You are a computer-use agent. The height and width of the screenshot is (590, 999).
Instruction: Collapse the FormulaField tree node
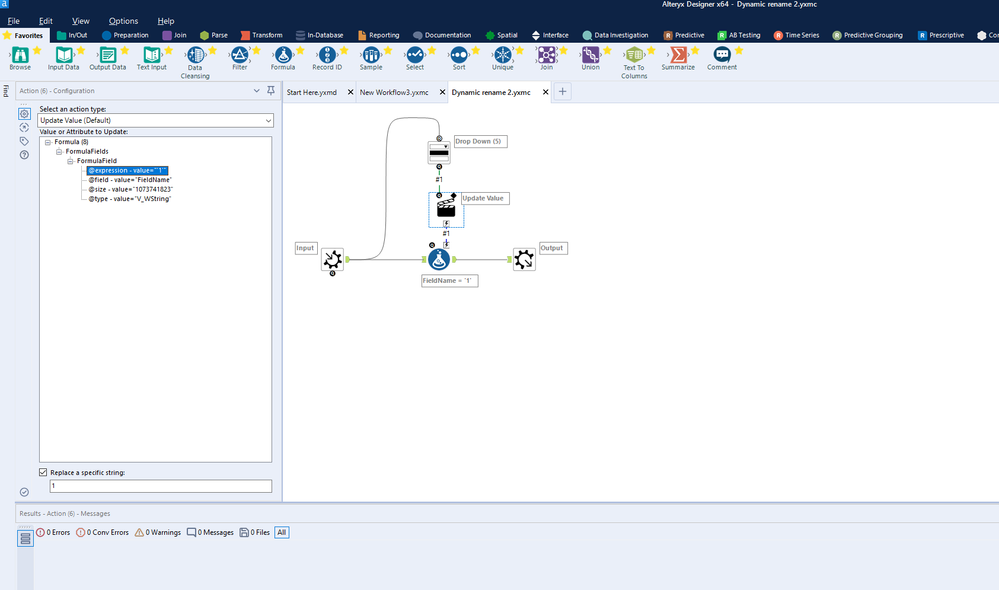pyautogui.click(x=70, y=161)
